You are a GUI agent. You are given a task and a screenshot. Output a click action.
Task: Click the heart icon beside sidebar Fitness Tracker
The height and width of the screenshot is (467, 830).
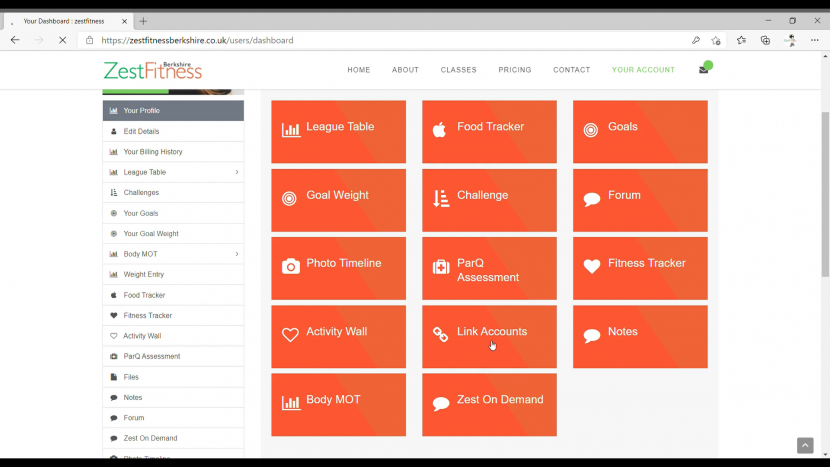pyautogui.click(x=113, y=316)
